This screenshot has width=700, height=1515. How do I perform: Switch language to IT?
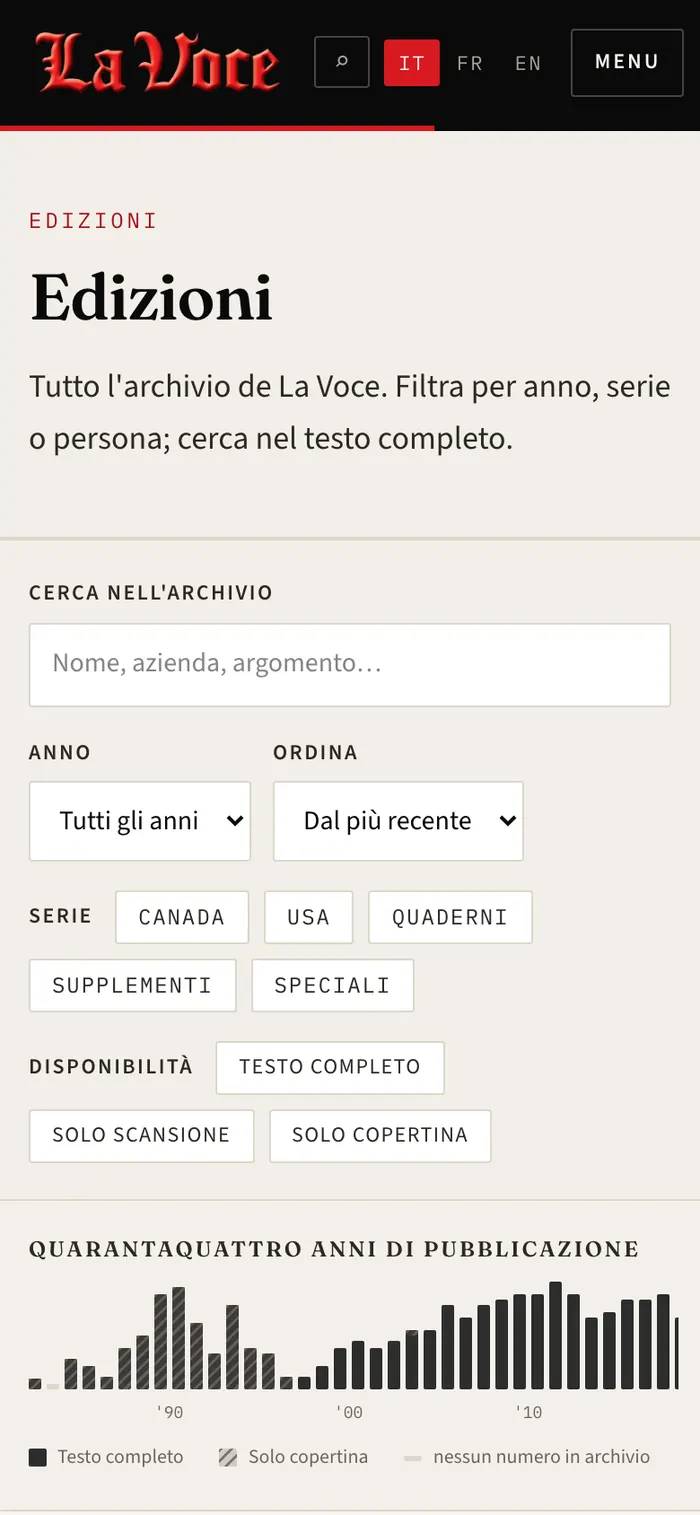412,63
